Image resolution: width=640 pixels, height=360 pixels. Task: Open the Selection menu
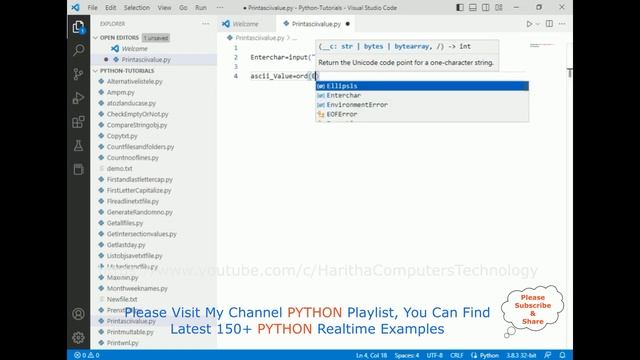[x=137, y=7]
